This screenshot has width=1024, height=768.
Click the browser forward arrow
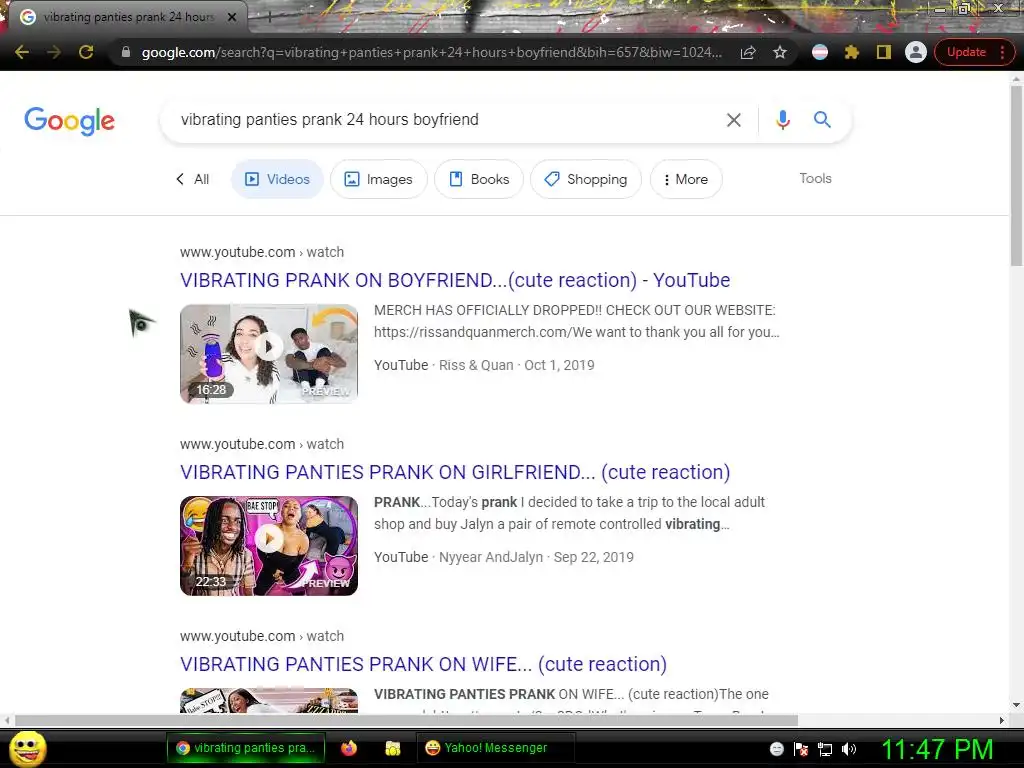point(54,52)
